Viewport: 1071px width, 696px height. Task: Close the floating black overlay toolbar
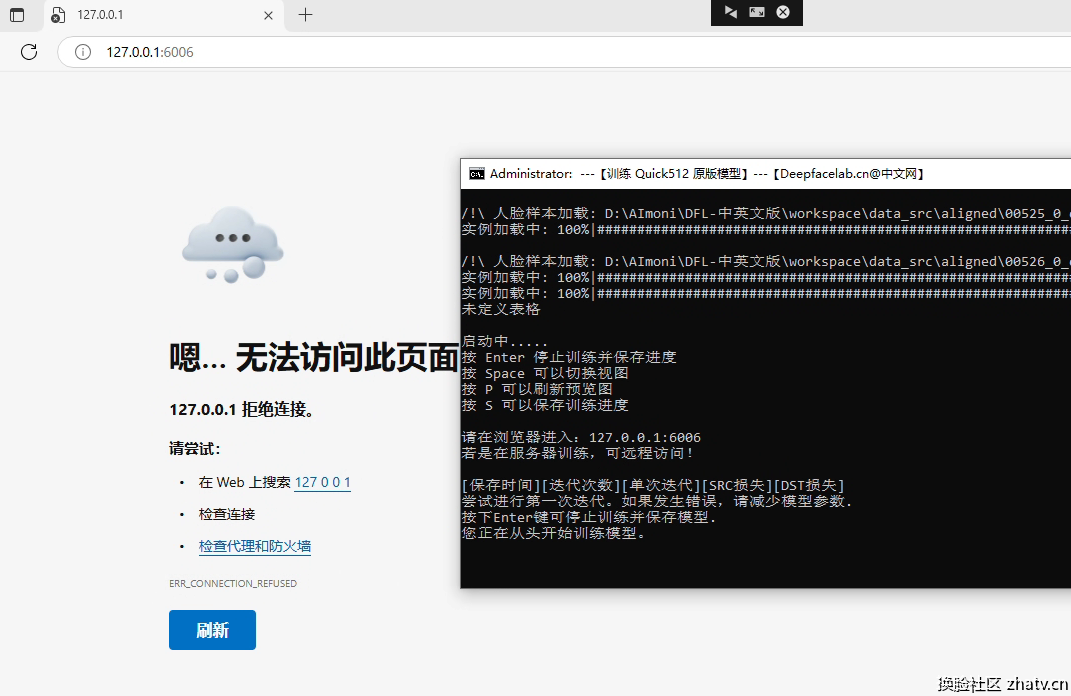click(783, 12)
